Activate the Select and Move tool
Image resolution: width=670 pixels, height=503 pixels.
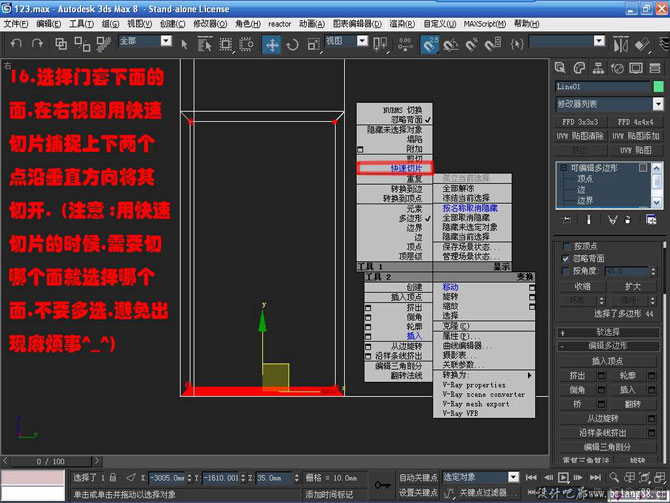click(272, 44)
